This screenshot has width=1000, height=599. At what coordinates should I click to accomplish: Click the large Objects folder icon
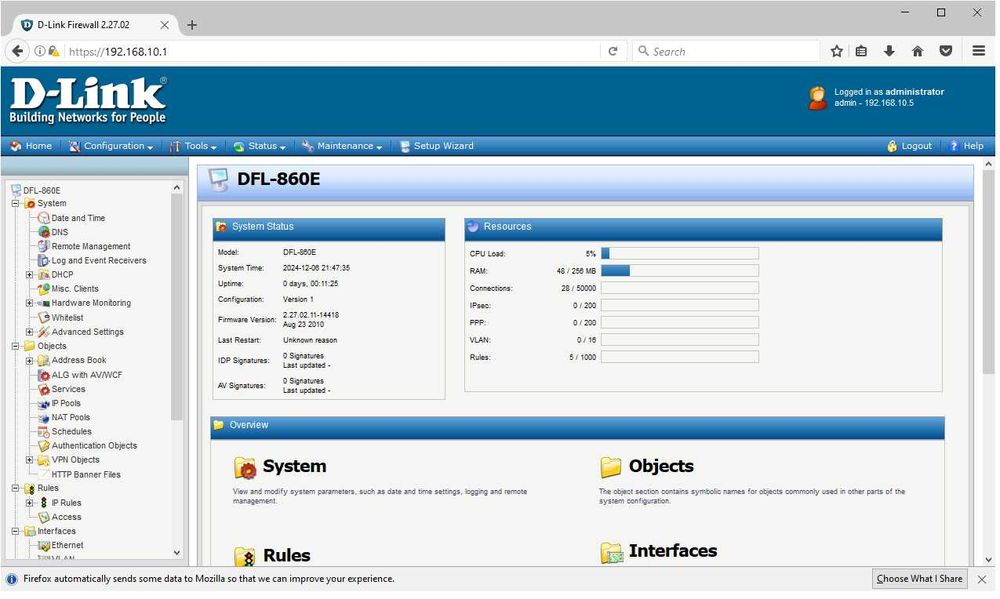tap(611, 468)
